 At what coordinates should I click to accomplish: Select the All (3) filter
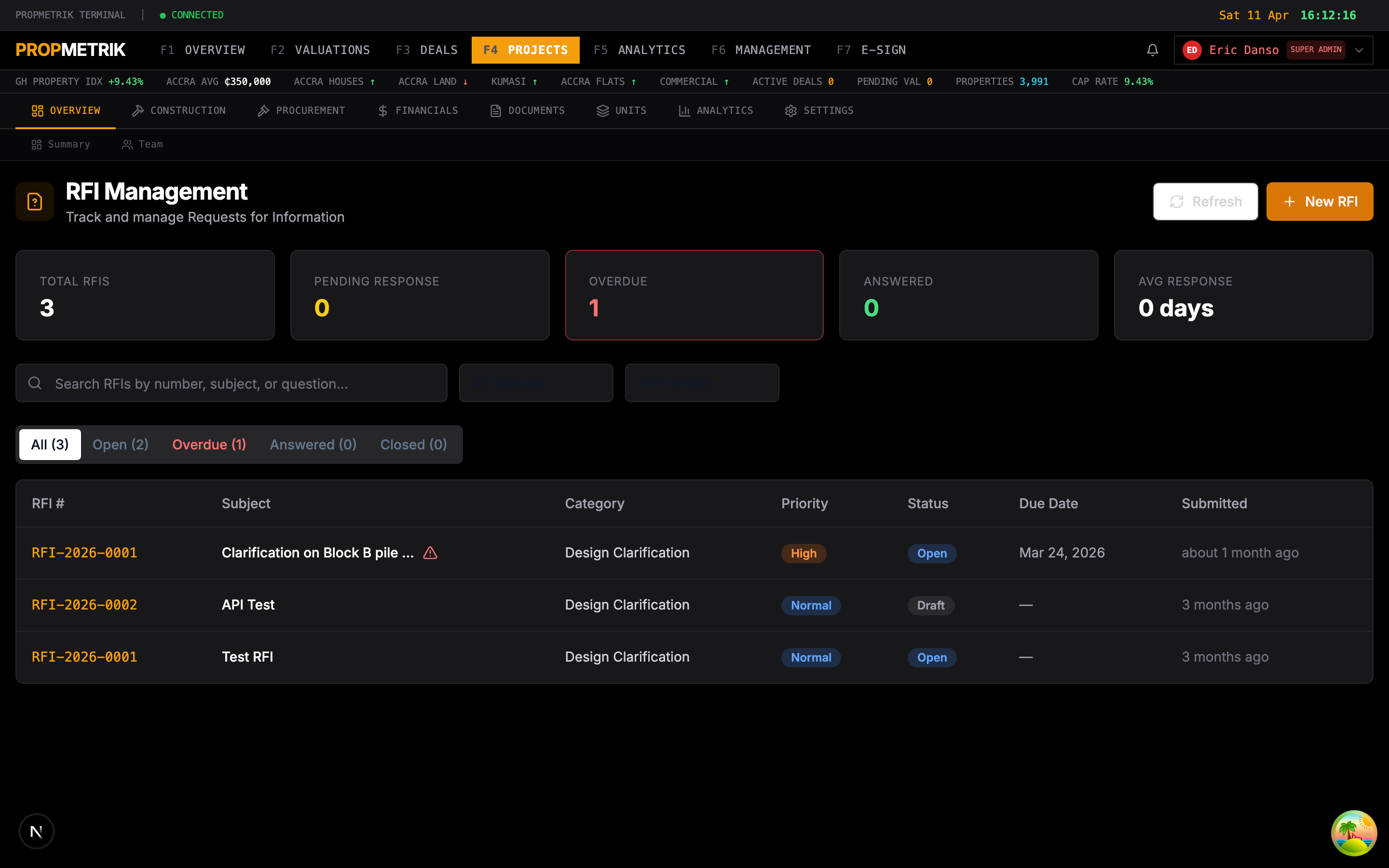click(50, 444)
